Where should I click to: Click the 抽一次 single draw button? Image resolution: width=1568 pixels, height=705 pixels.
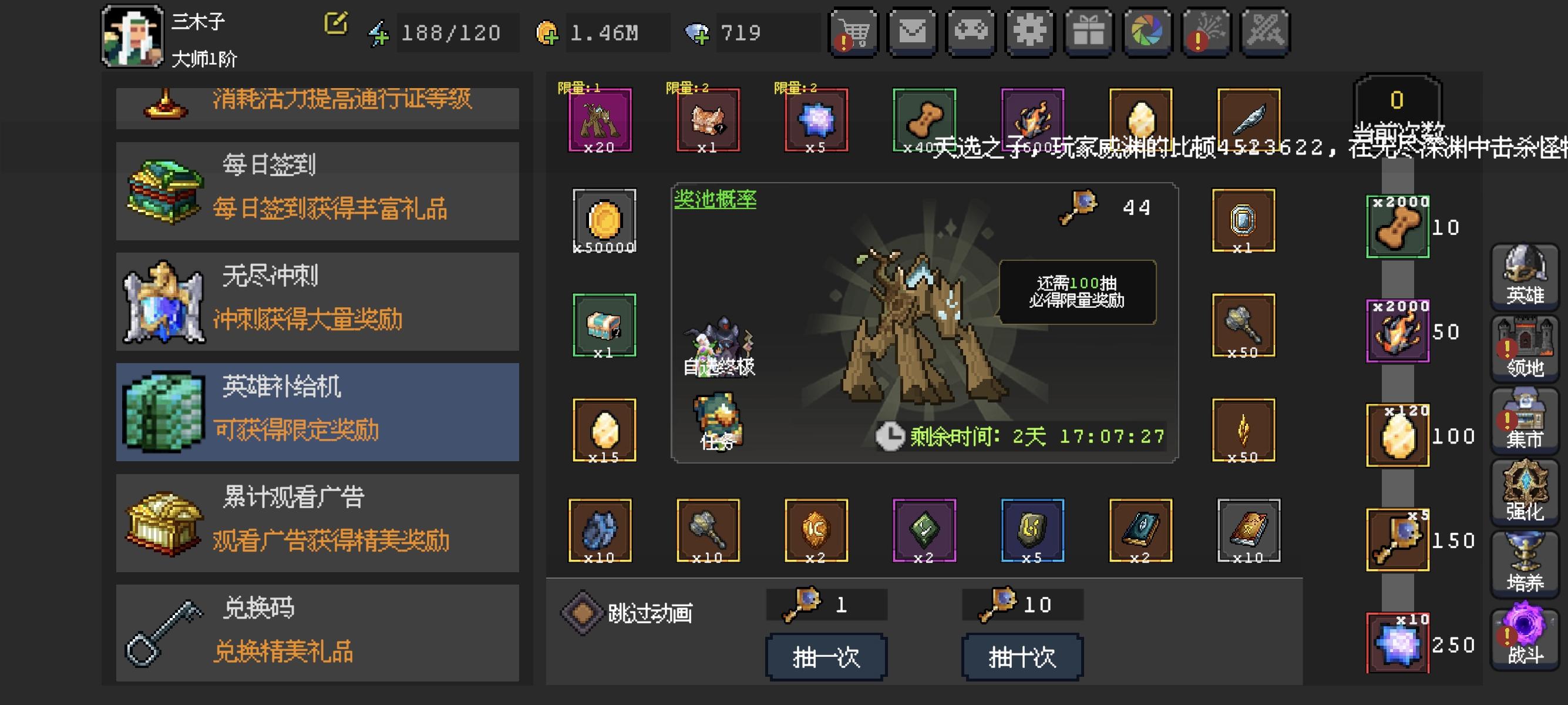point(826,657)
